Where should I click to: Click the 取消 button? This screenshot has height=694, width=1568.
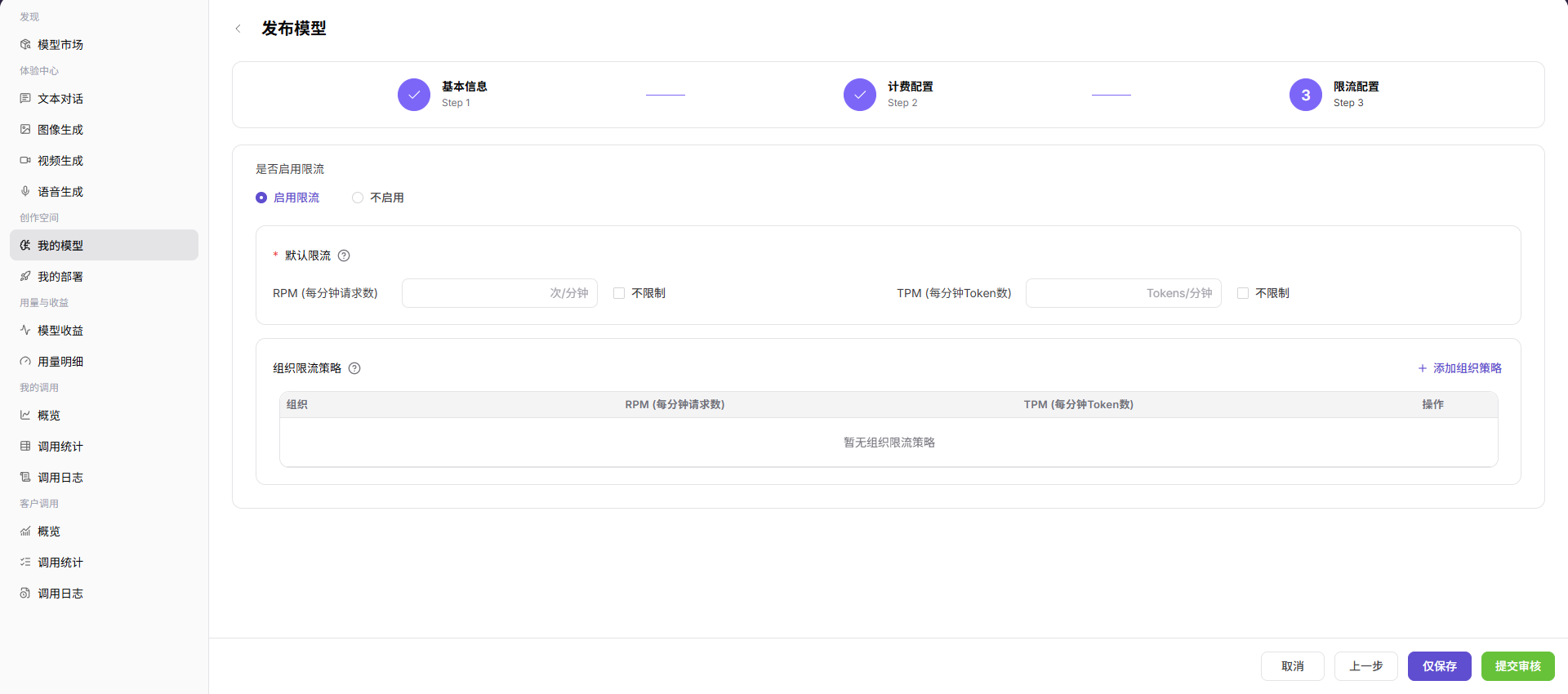click(1293, 666)
